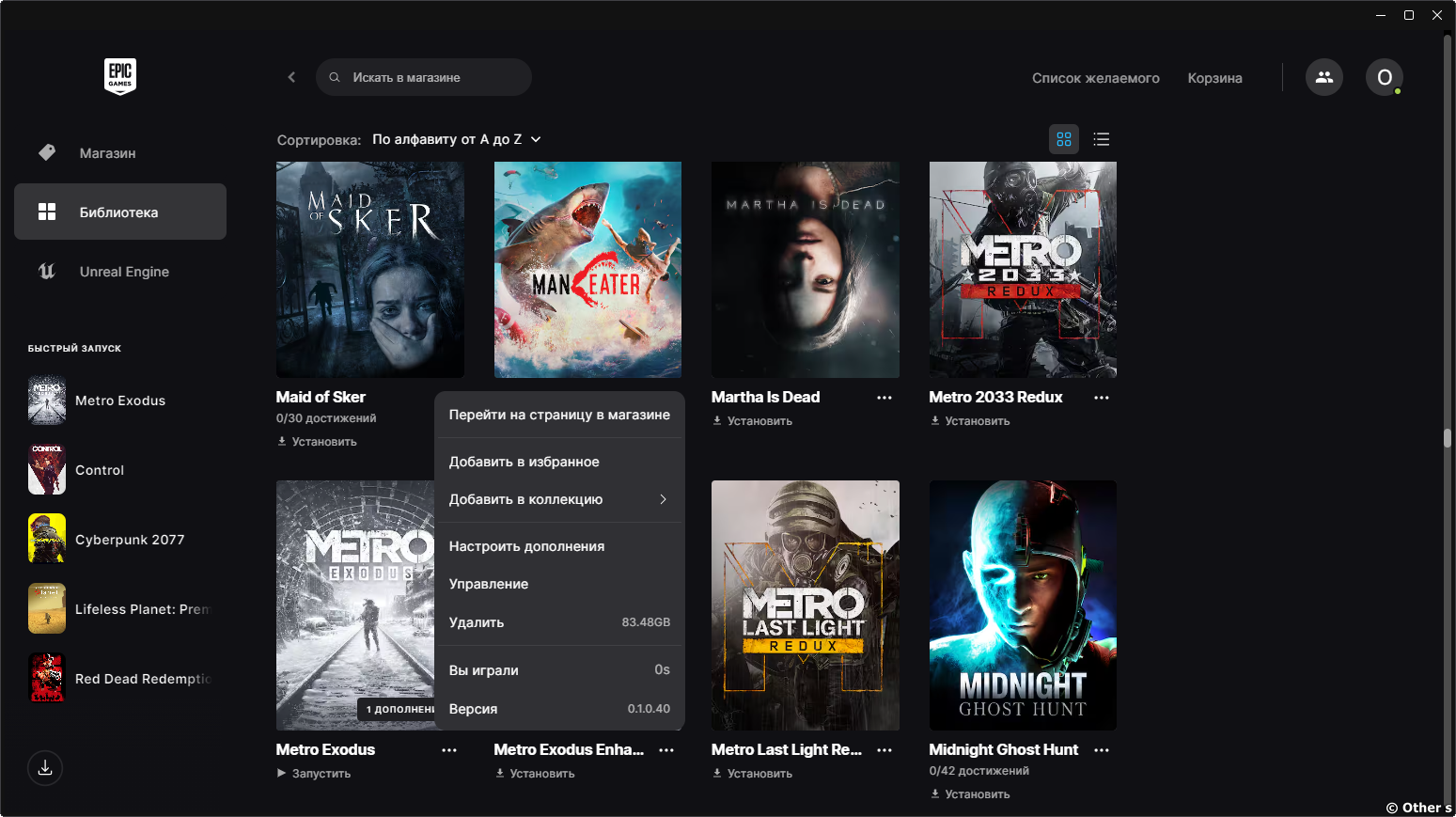The height and width of the screenshot is (817, 1456).
Task: Click the library vertical scrollbar thumb
Action: coord(1448,438)
